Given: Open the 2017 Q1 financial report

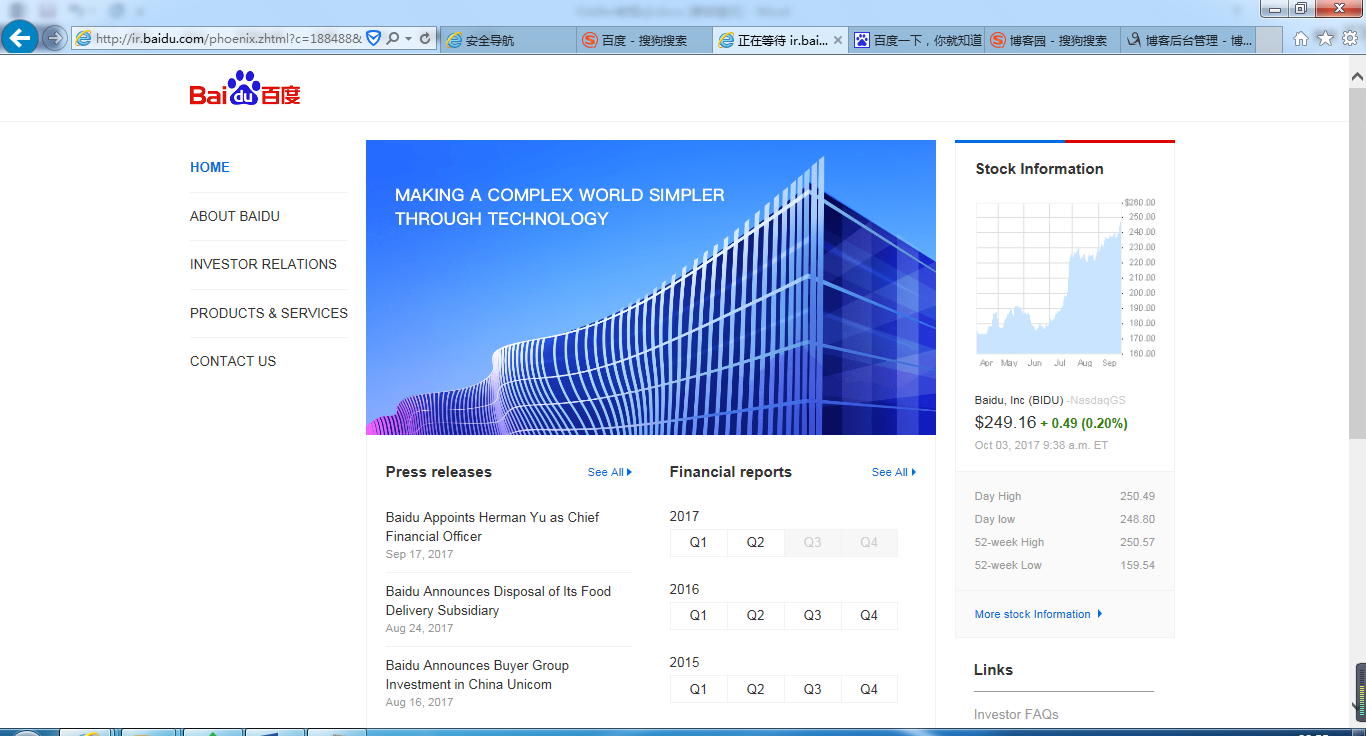Looking at the screenshot, I should [x=698, y=542].
